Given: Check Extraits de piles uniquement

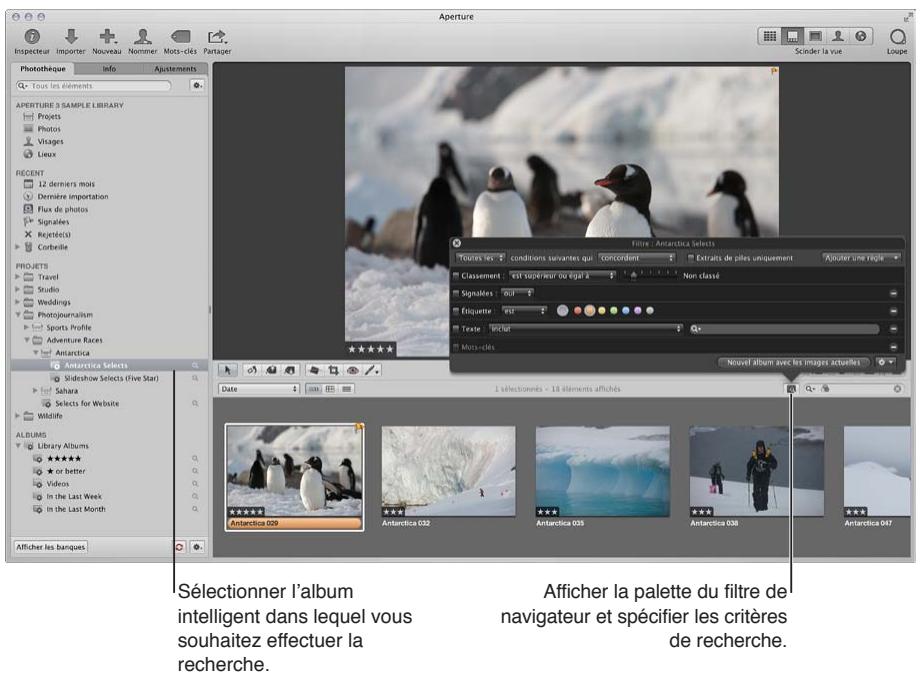Looking at the screenshot, I should (691, 258).
